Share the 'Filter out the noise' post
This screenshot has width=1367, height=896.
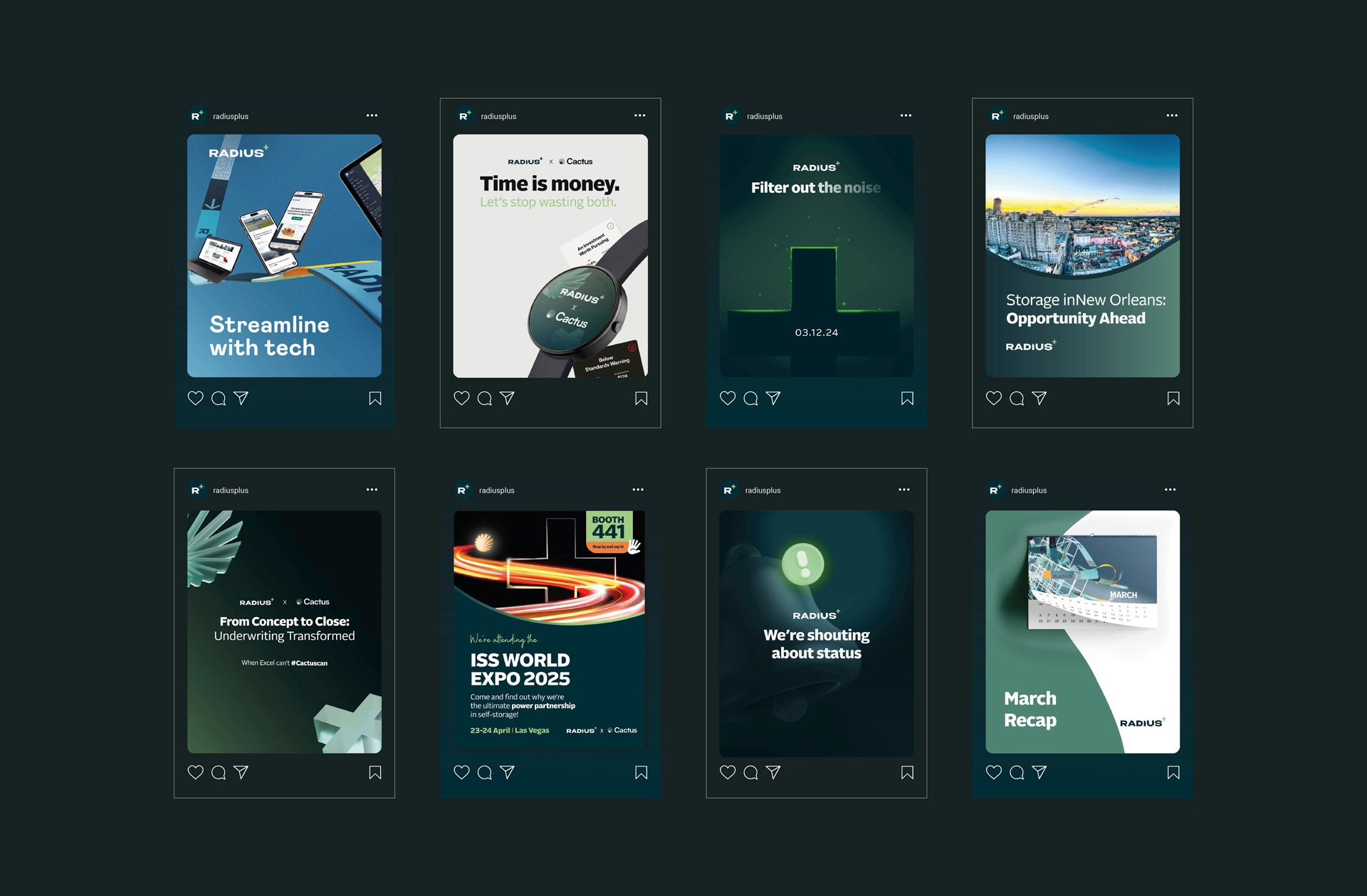[x=773, y=399]
